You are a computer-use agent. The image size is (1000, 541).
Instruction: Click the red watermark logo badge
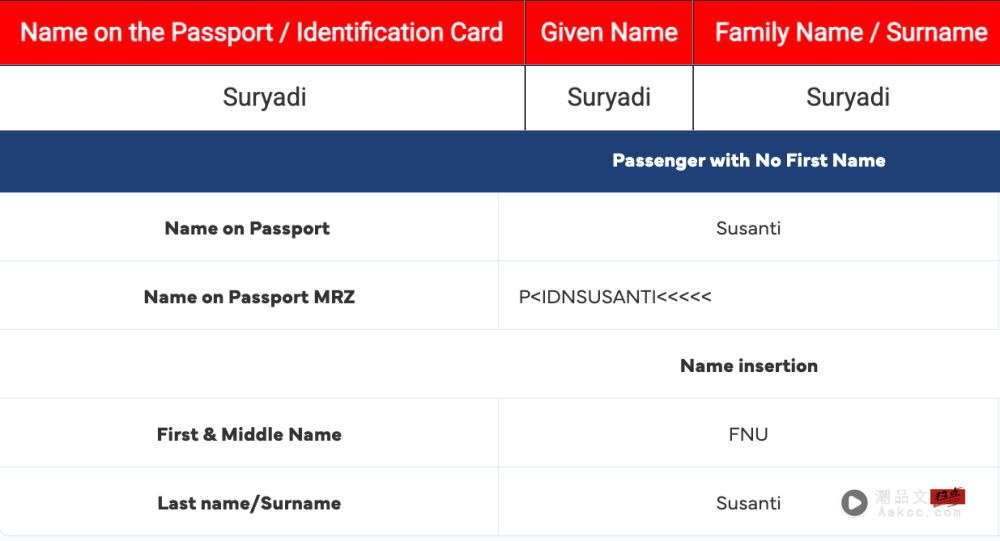[947, 496]
